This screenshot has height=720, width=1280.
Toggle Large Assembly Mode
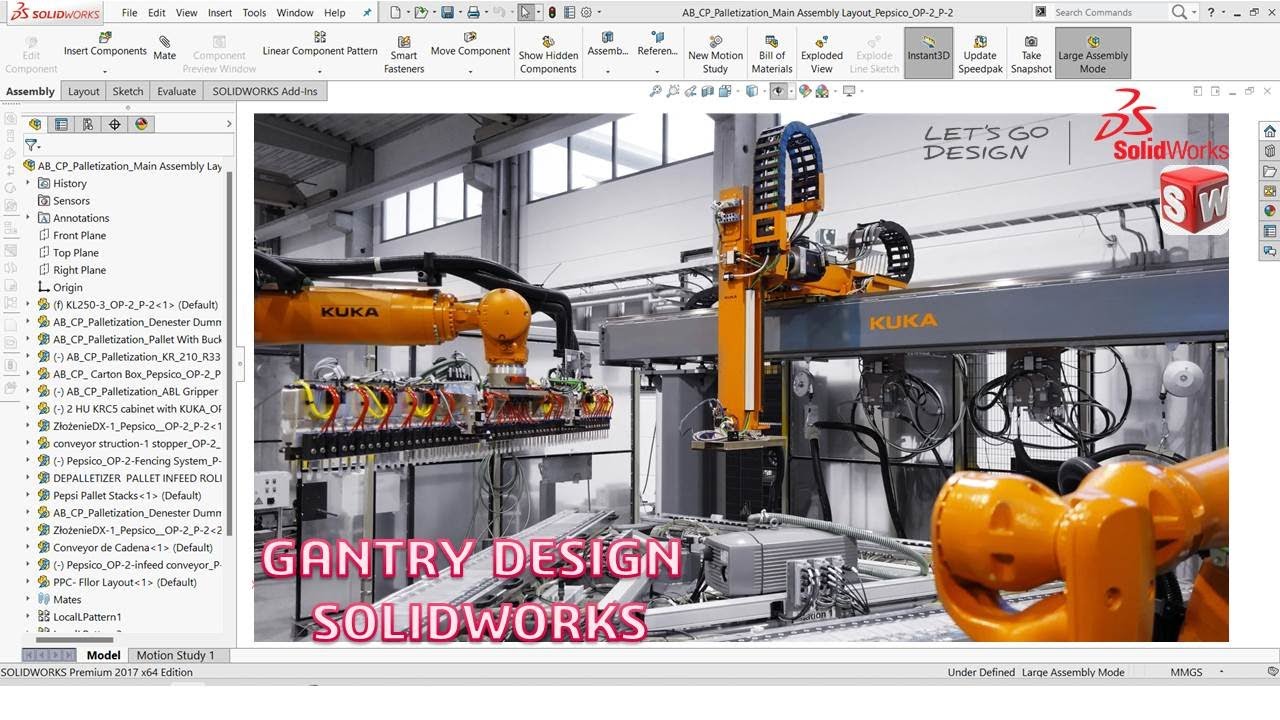tap(1093, 52)
